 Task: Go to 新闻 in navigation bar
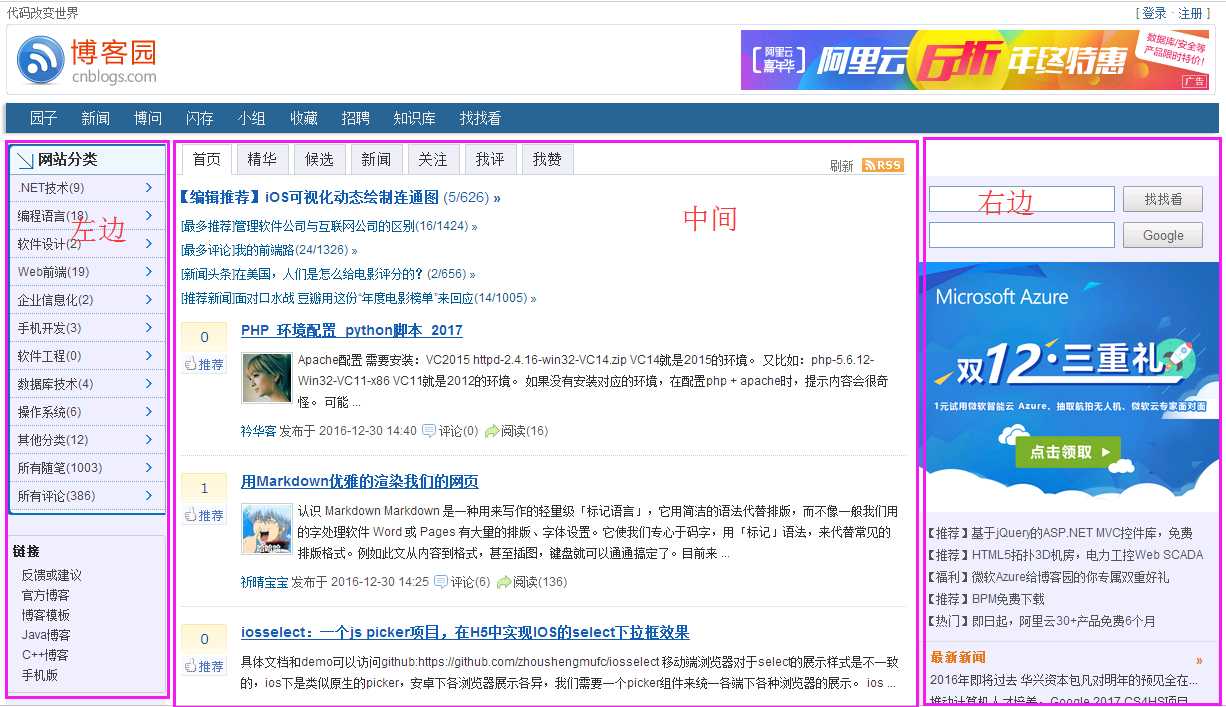(95, 118)
